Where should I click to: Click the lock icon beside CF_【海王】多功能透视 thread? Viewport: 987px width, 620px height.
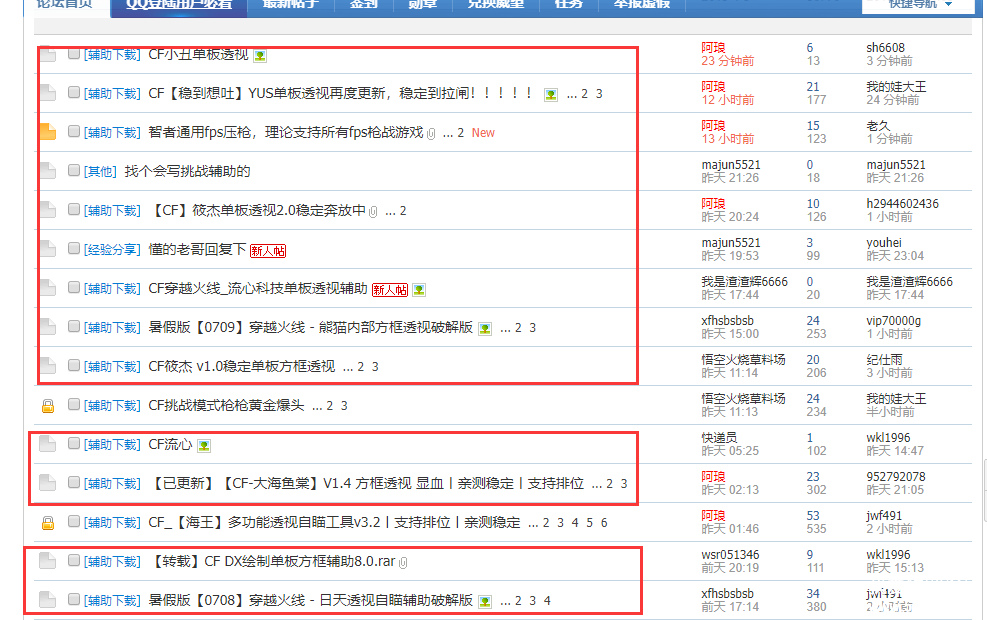(x=48, y=522)
